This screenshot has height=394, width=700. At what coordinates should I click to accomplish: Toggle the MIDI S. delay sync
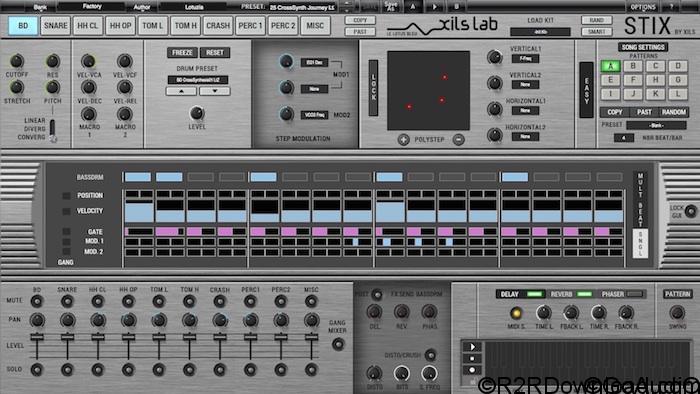[516, 313]
